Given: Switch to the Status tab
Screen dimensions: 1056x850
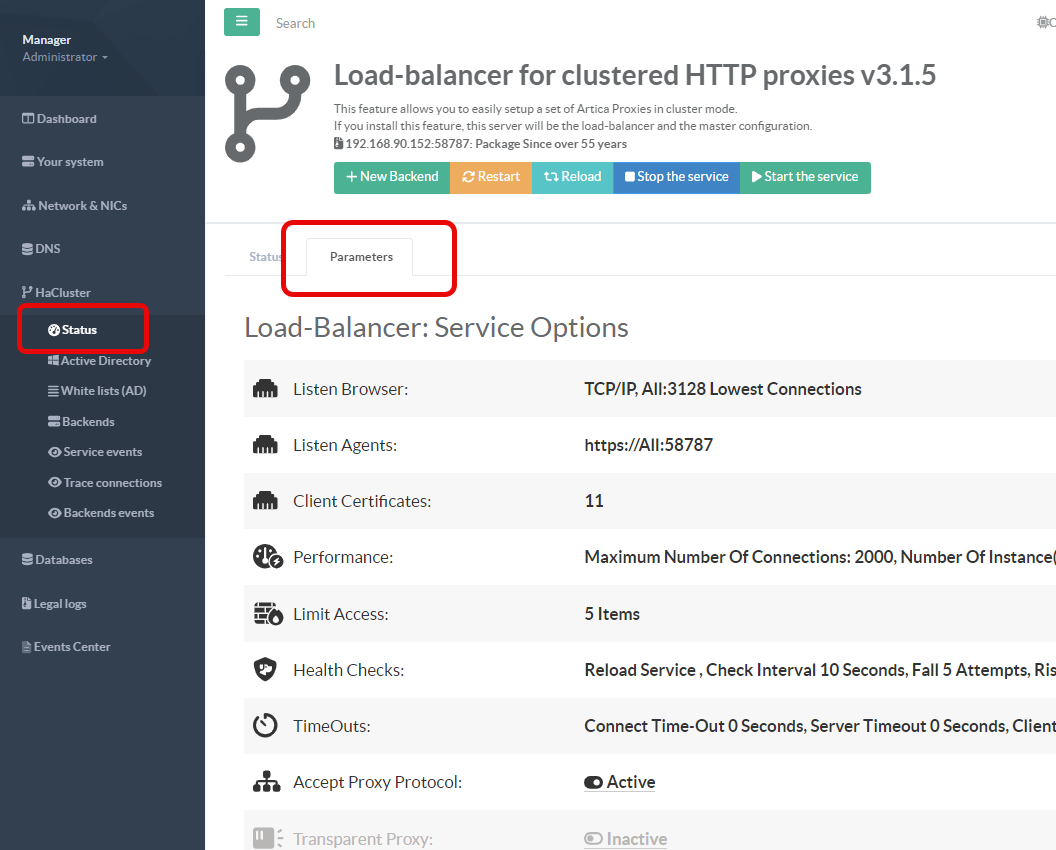Looking at the screenshot, I should [x=265, y=257].
